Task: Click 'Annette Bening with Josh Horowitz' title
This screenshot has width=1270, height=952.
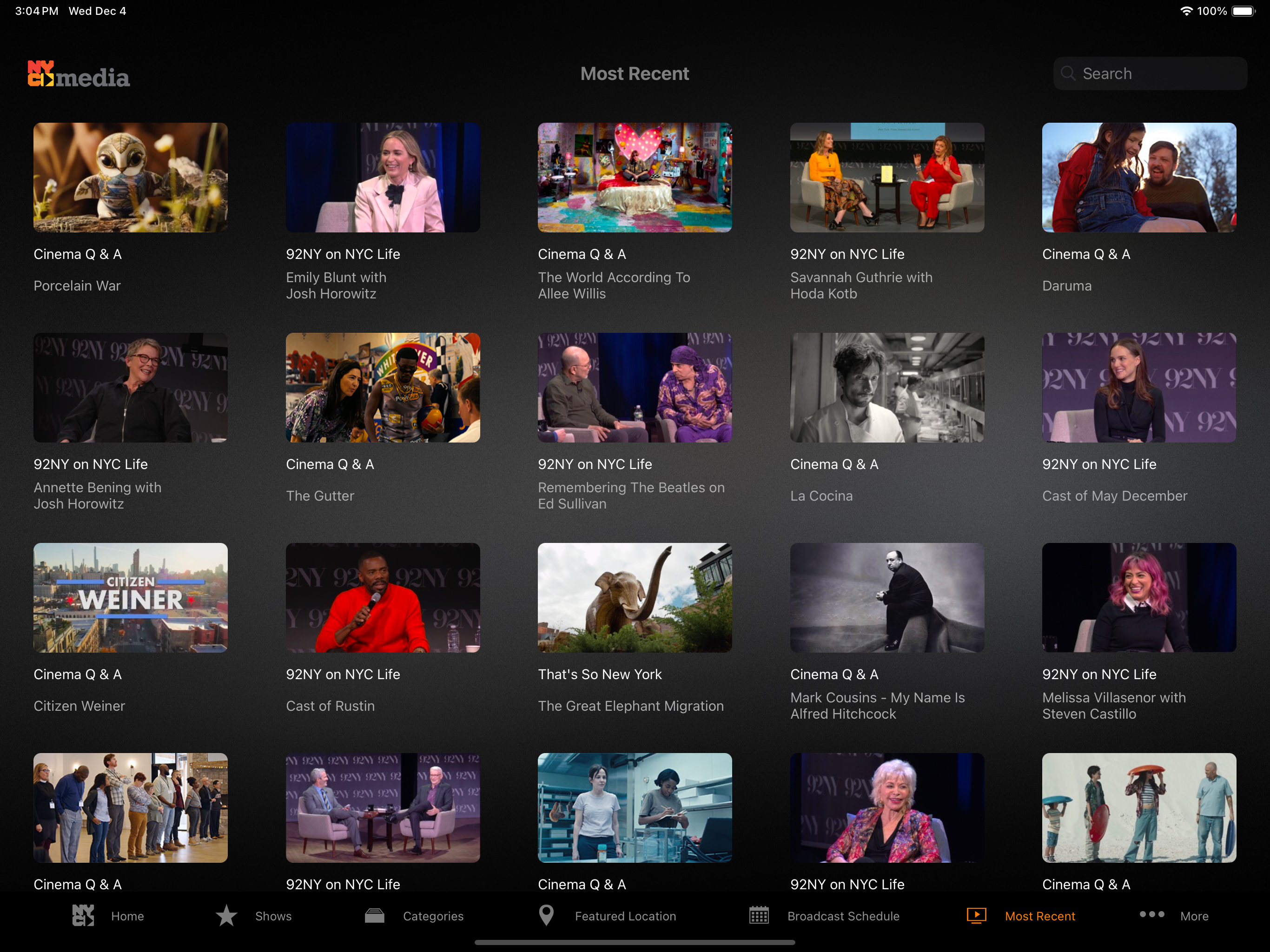Action: 97,496
